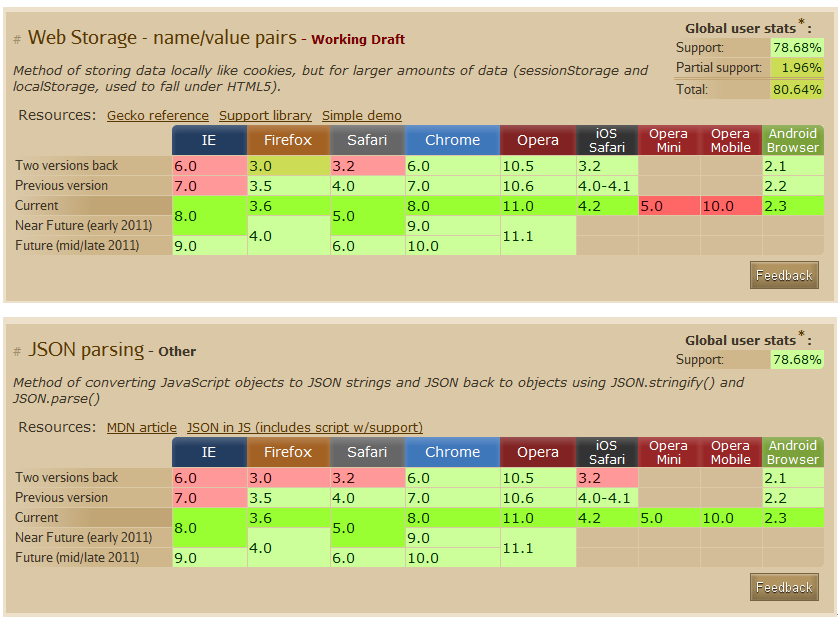Open the JSON in JS script link
Screen dimensions: 838x621
(x=304, y=428)
